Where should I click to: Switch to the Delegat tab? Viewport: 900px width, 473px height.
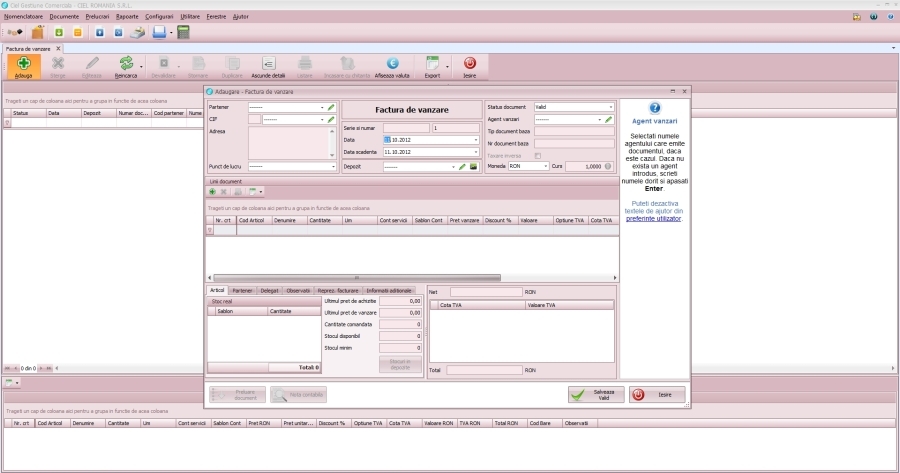click(269, 290)
